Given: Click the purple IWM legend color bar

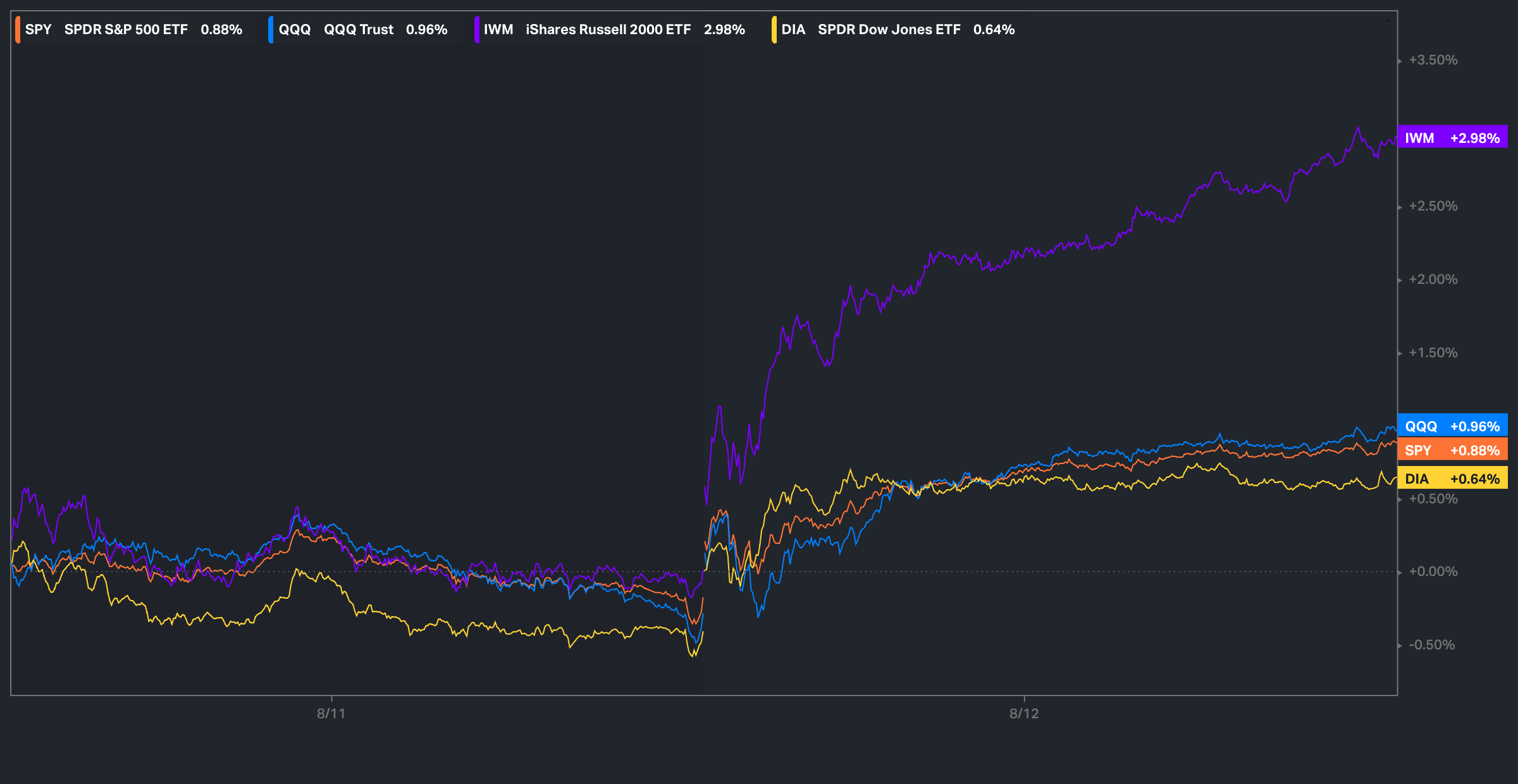Looking at the screenshot, I should pos(476,30).
